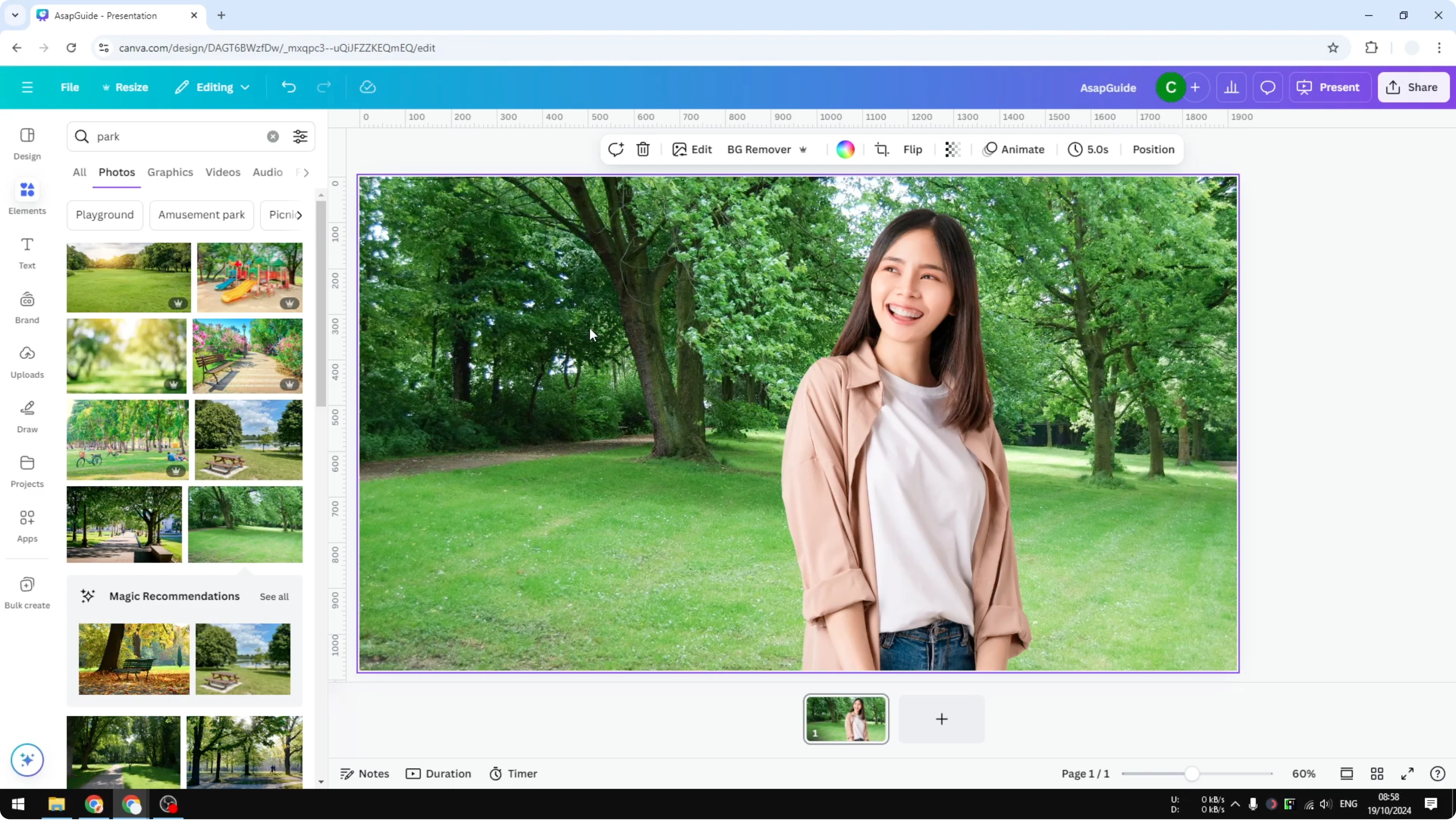Toggle fullscreen presentation mode
Image resolution: width=1456 pixels, height=820 pixels.
(x=1408, y=774)
